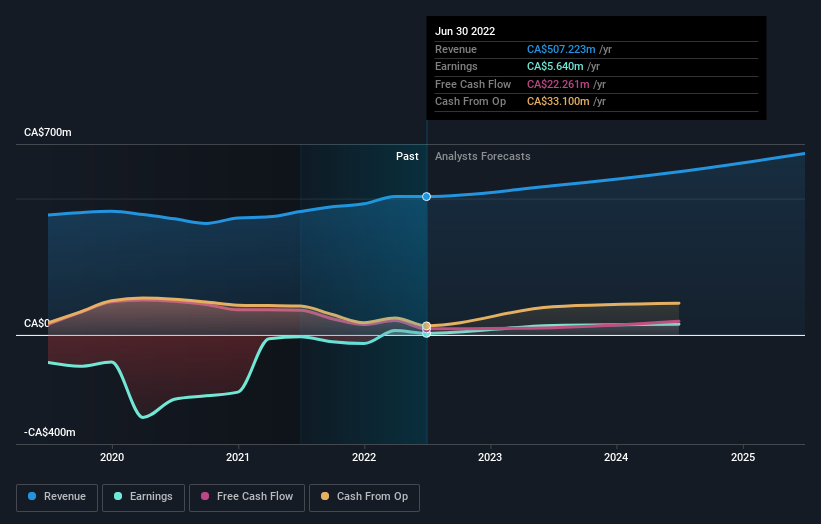Click the CA$507.223m revenue value
Viewport: 821px width, 524px height.
(x=561, y=49)
